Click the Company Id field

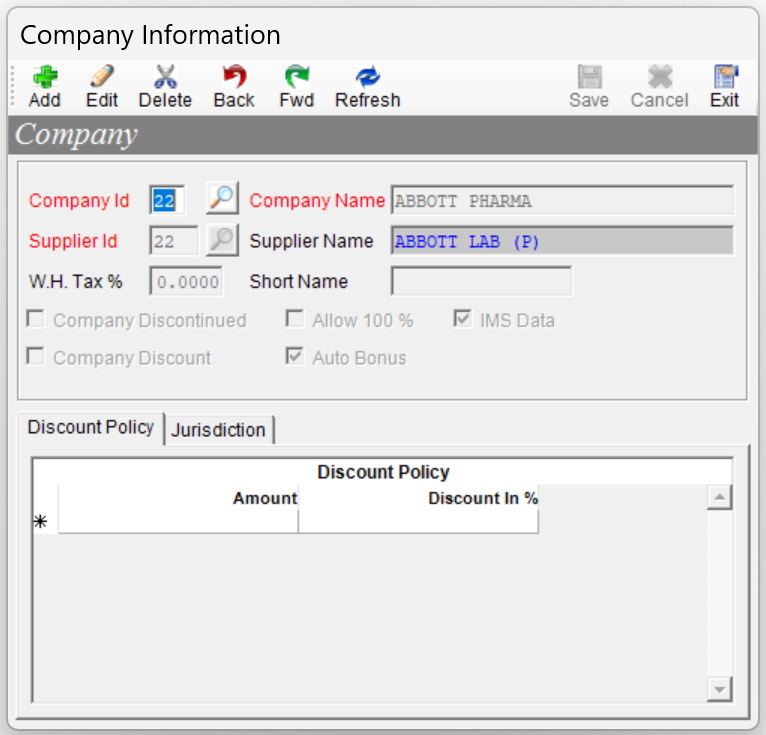167,200
